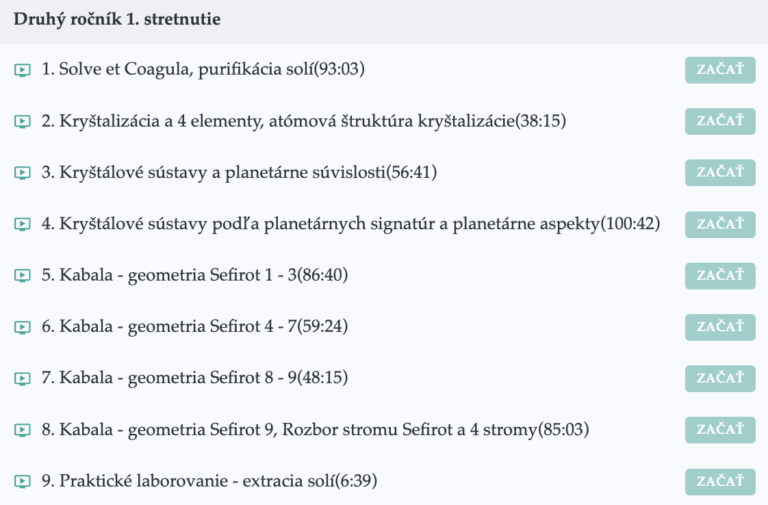
Task: Click video icon beside Solve et Coagula lesson
Action: coord(22,70)
